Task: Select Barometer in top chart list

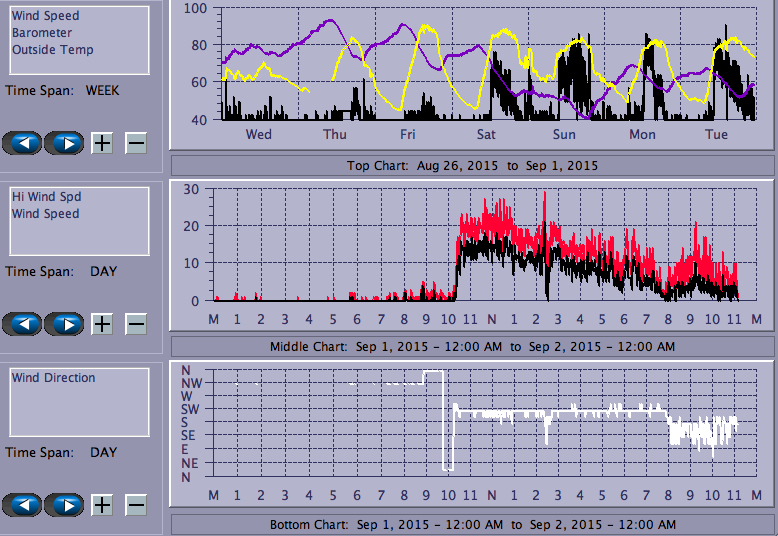Action: 42,33
